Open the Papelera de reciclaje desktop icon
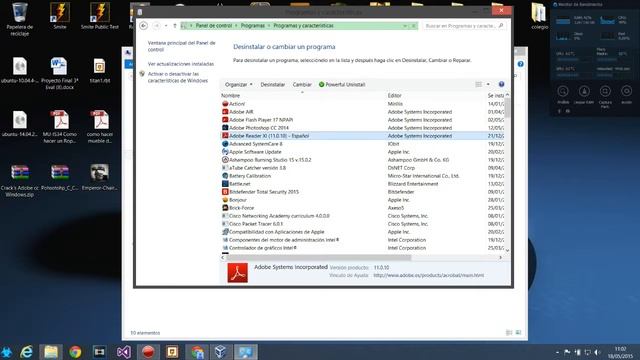This screenshot has width=640, height=360. (19, 19)
